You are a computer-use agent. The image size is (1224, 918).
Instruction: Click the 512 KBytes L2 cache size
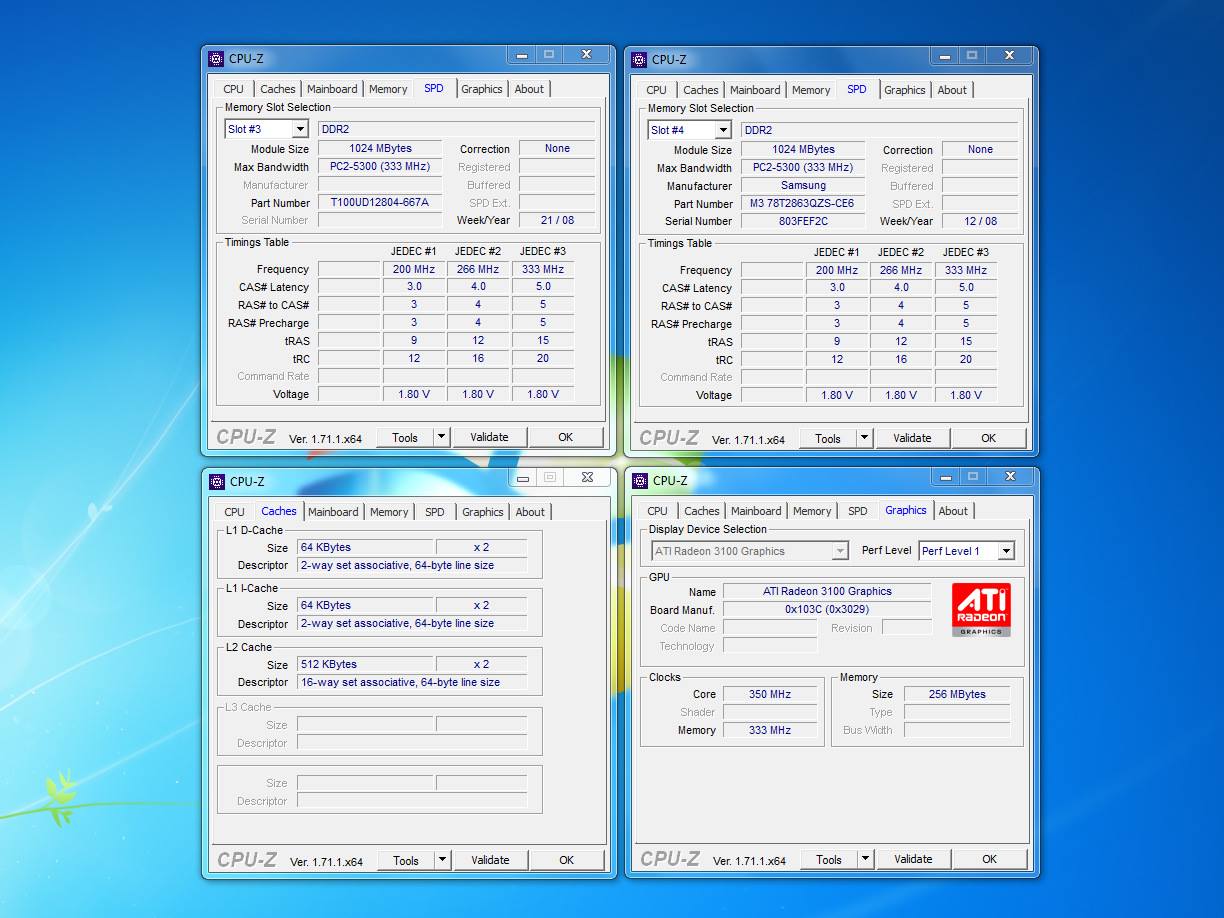tap(366, 664)
